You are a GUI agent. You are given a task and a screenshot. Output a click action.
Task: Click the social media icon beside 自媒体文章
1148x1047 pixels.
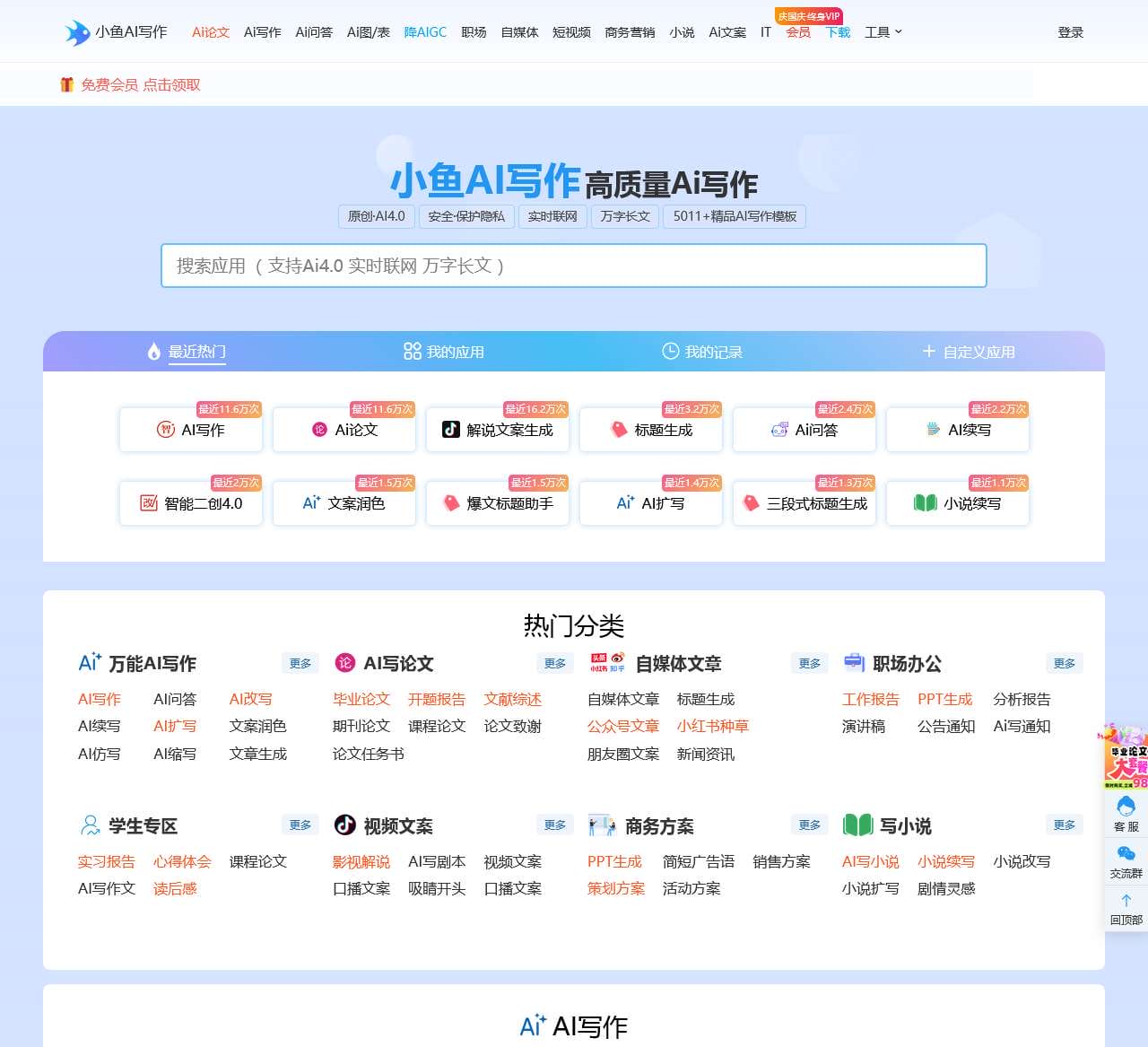tap(607, 663)
